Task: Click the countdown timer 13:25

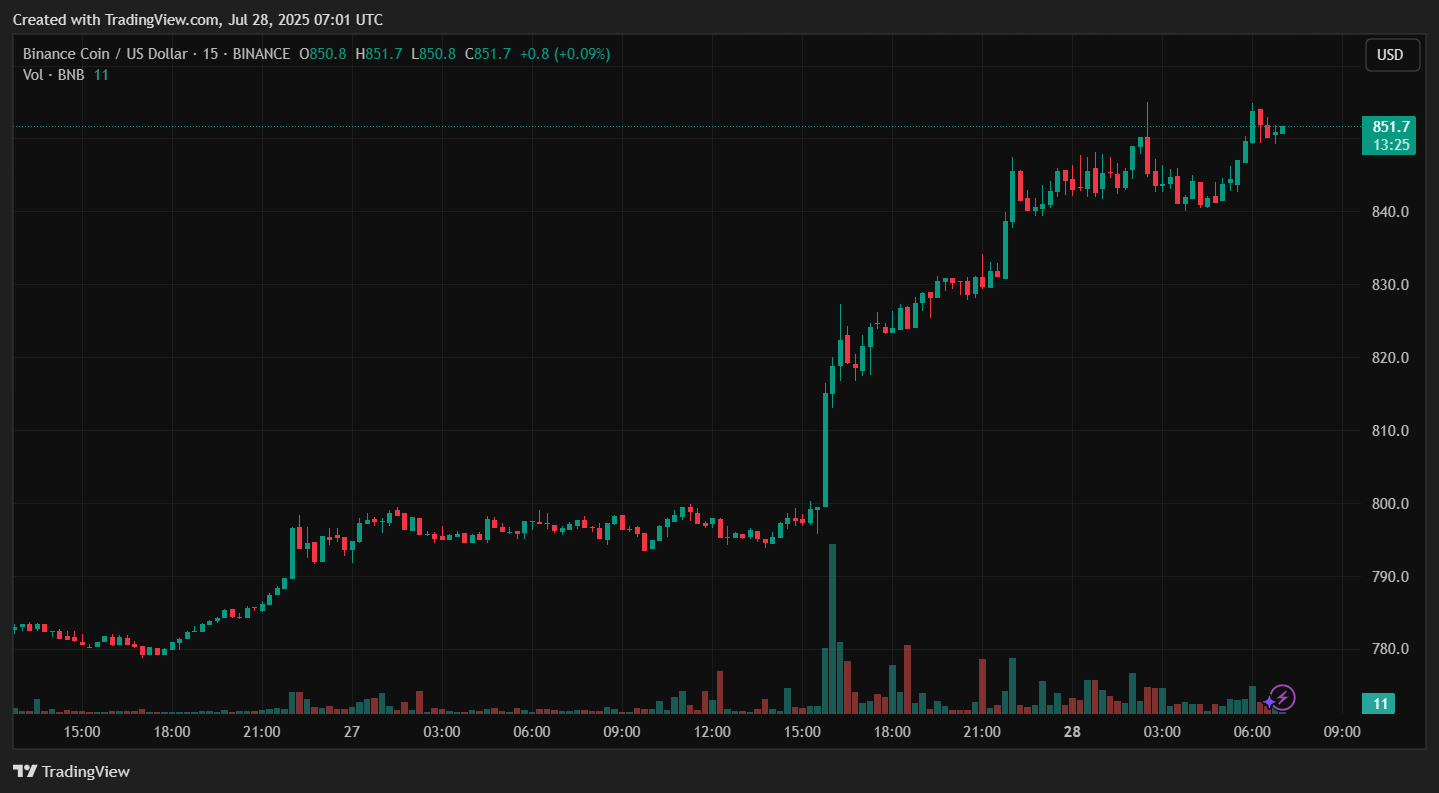Action: click(x=1391, y=145)
